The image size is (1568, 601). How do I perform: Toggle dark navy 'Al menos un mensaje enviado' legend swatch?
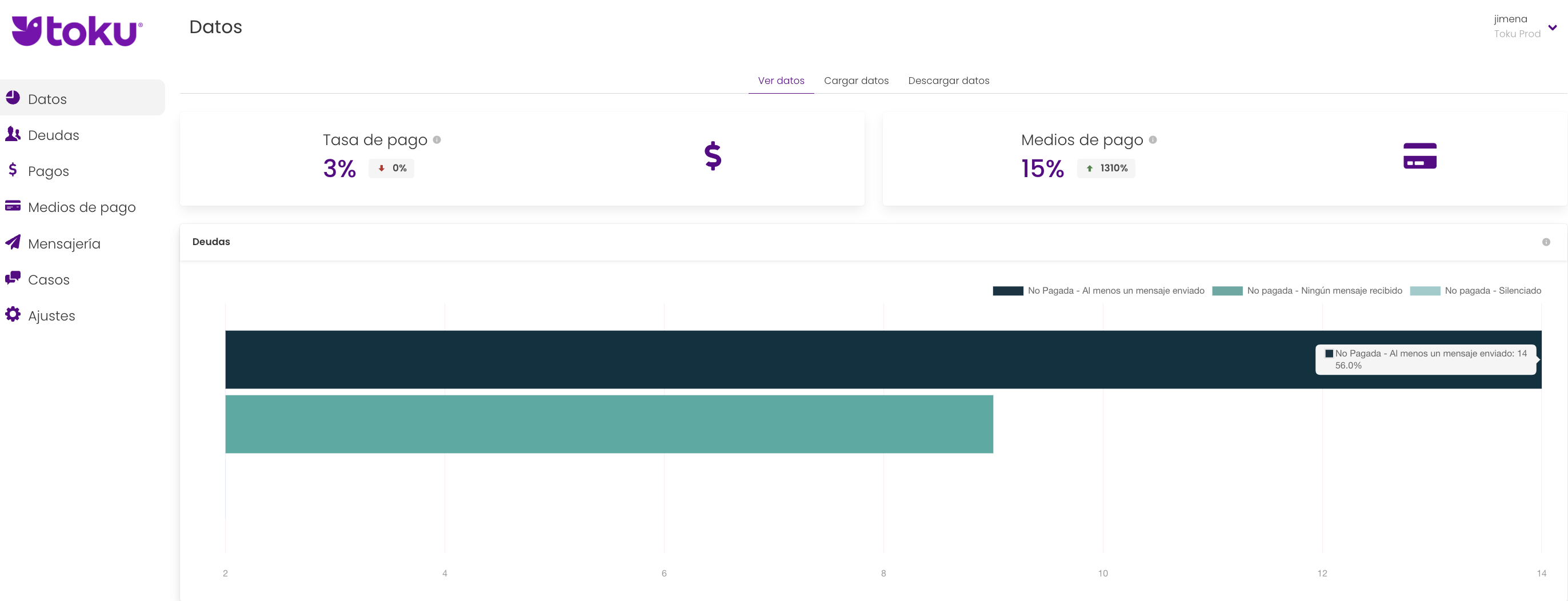pyautogui.click(x=1007, y=291)
